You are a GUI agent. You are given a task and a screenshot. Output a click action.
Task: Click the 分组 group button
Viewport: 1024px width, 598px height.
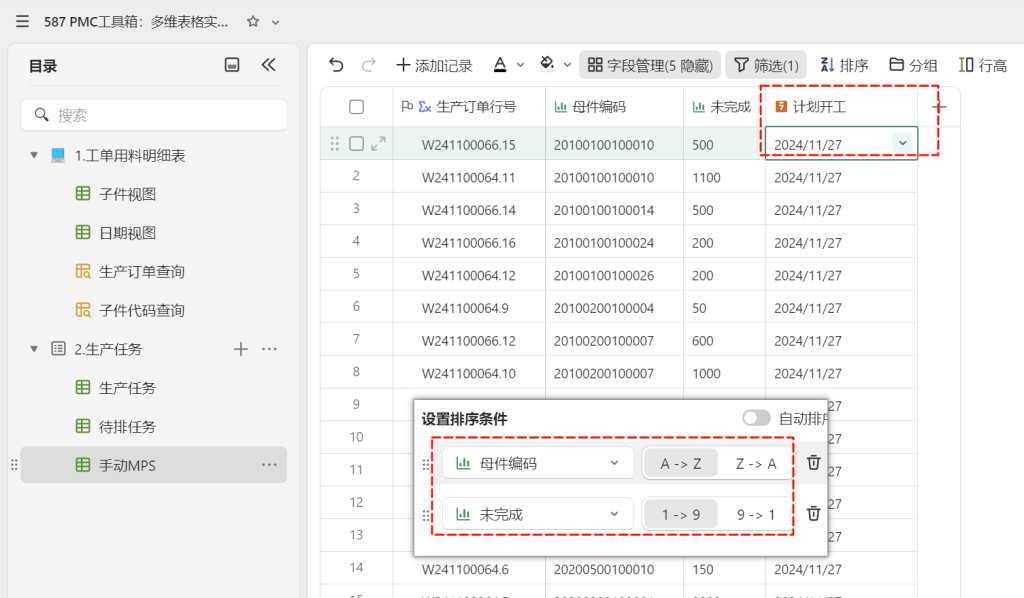(x=914, y=65)
